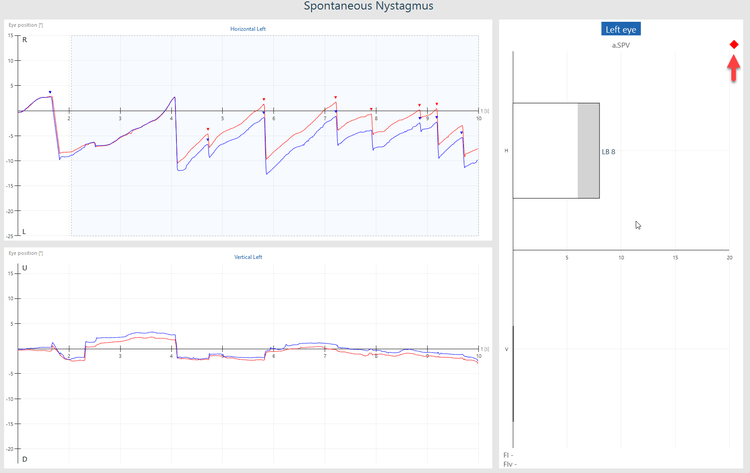Screen dimensions: 750x473
Task: Click the blue beat marker near 9.7 seconds
Action: [x=462, y=132]
